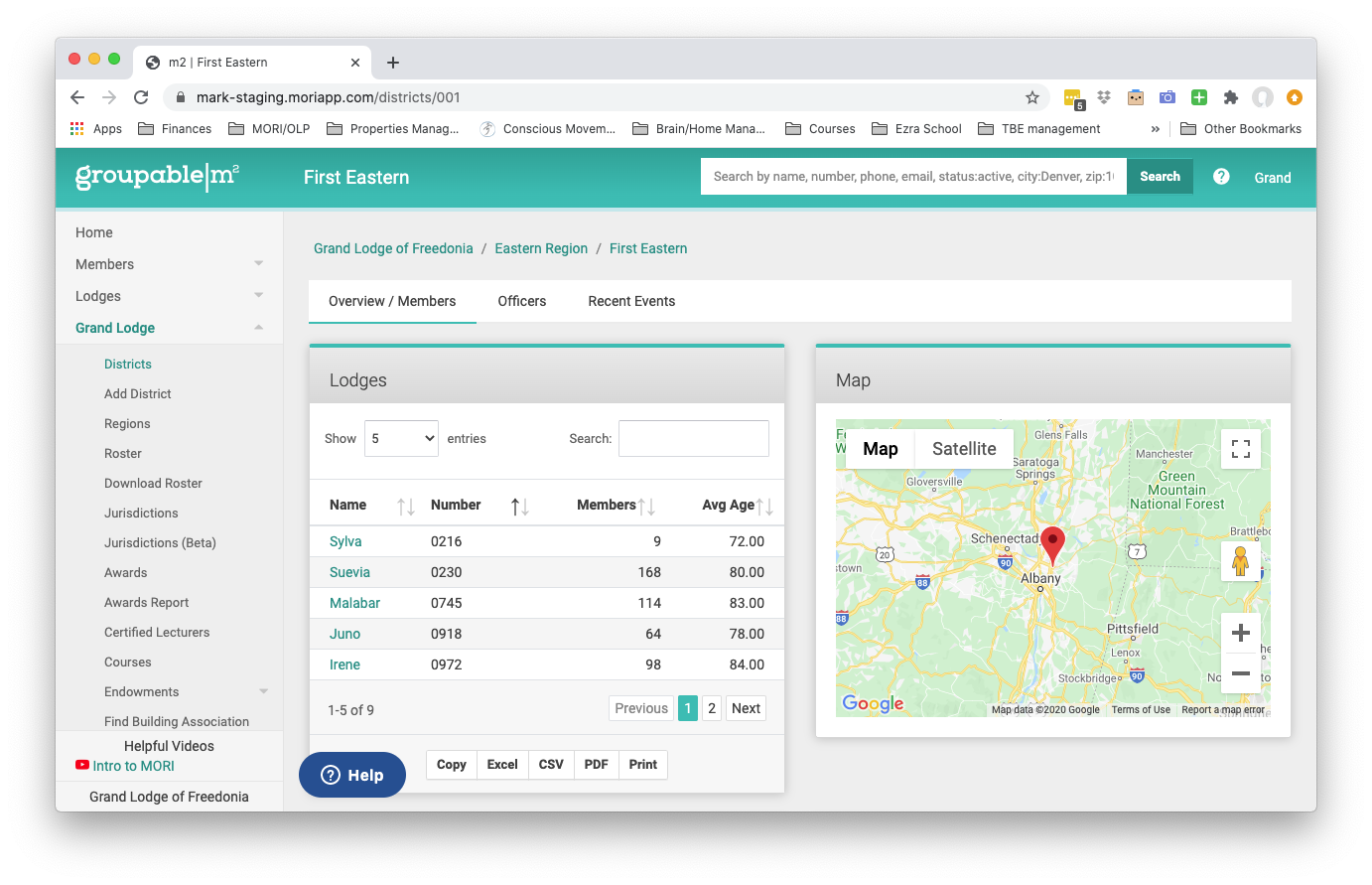This screenshot has width=1372, height=885.
Task: Bookmark this page with the star icon
Action: click(1032, 97)
